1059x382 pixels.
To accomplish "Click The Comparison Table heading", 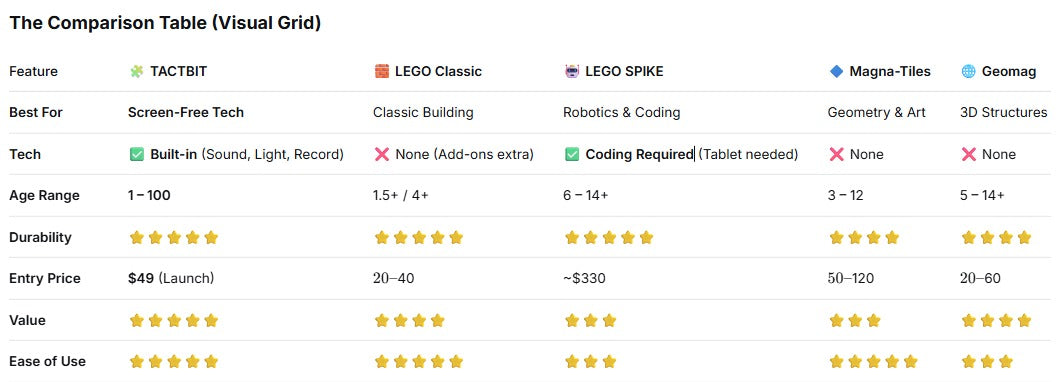I will point(165,23).
